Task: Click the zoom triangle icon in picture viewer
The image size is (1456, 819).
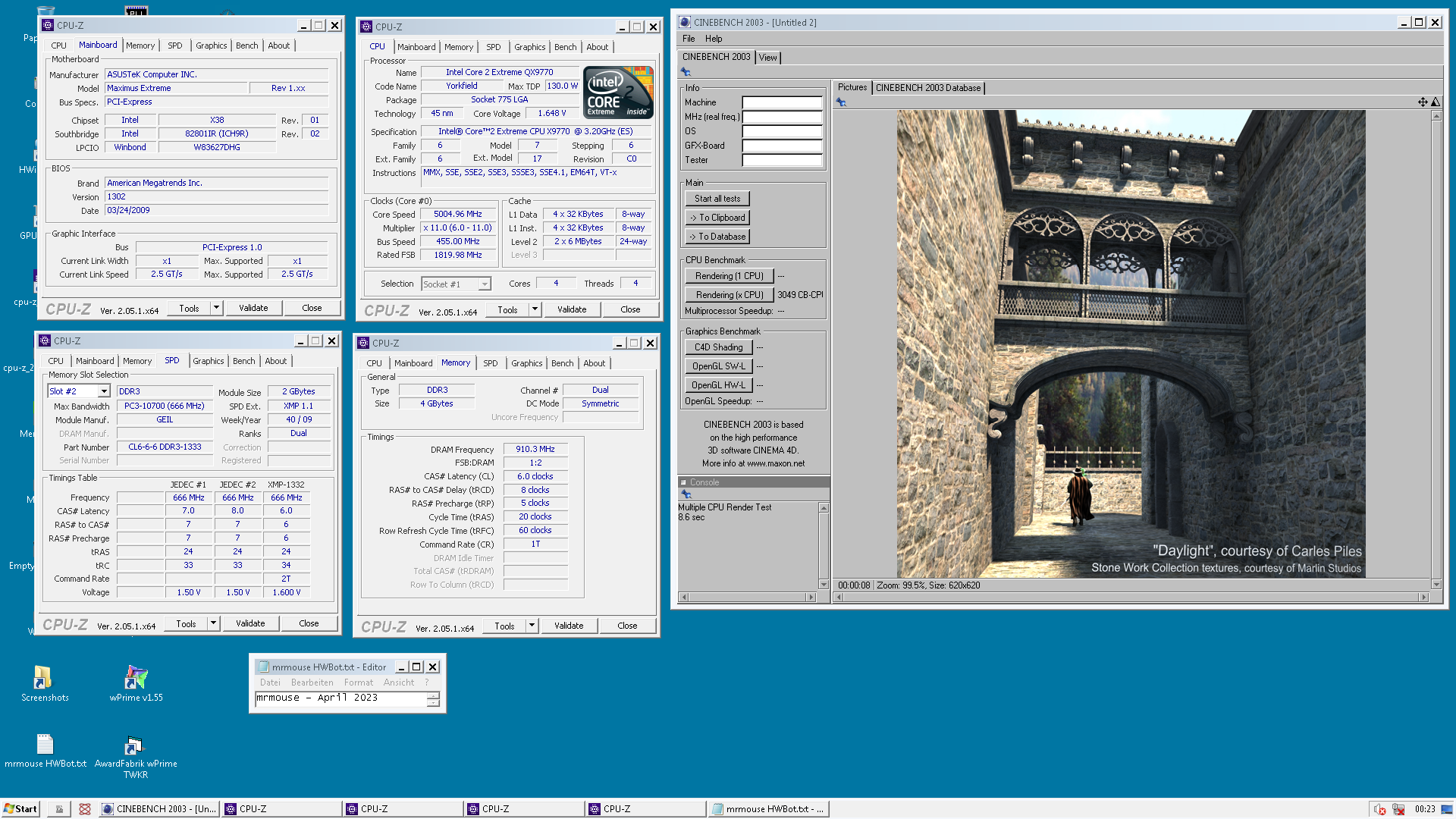Action: [1436, 102]
